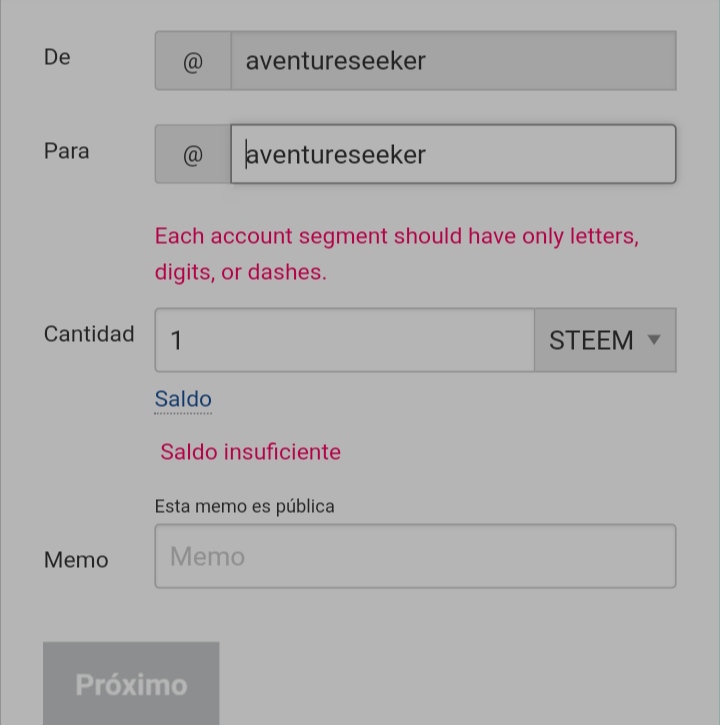Click the Saldo insuficiente warning text
The height and width of the screenshot is (725, 720).
(250, 452)
